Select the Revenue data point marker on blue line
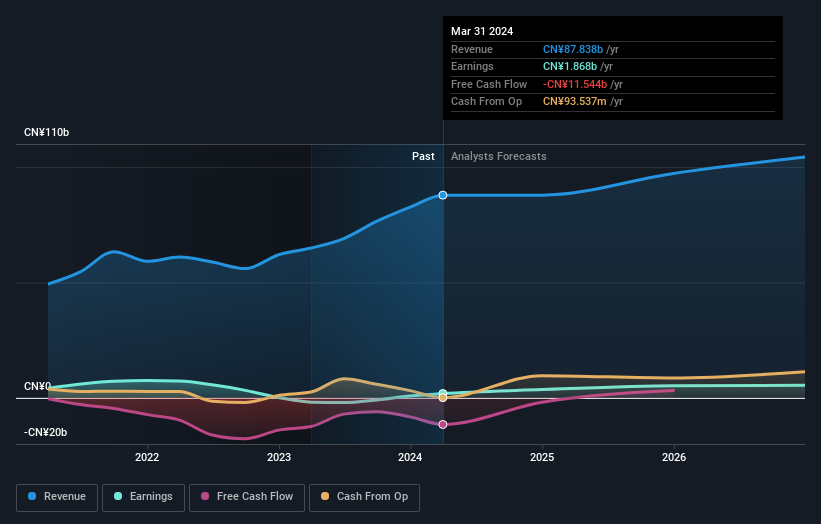Screen dimensions: 821x524 [443, 195]
